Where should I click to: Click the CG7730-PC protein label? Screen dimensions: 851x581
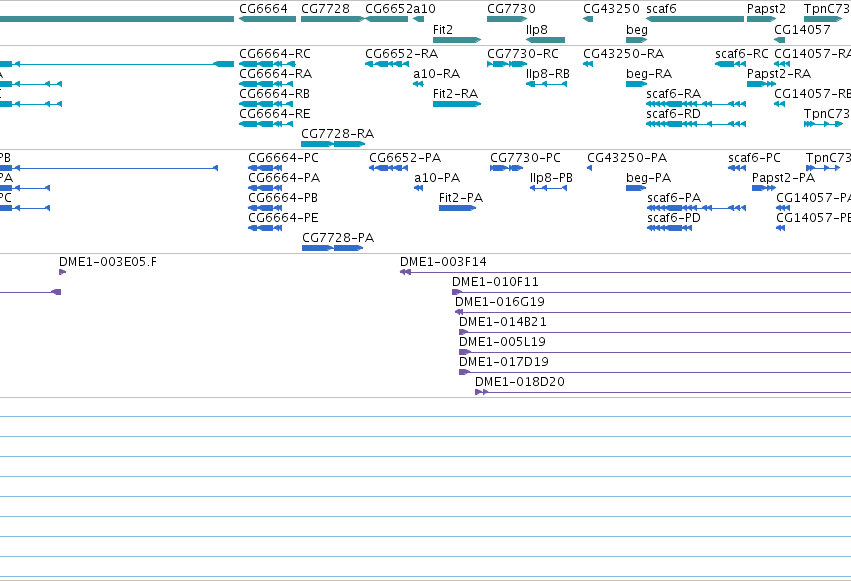[x=525, y=157]
